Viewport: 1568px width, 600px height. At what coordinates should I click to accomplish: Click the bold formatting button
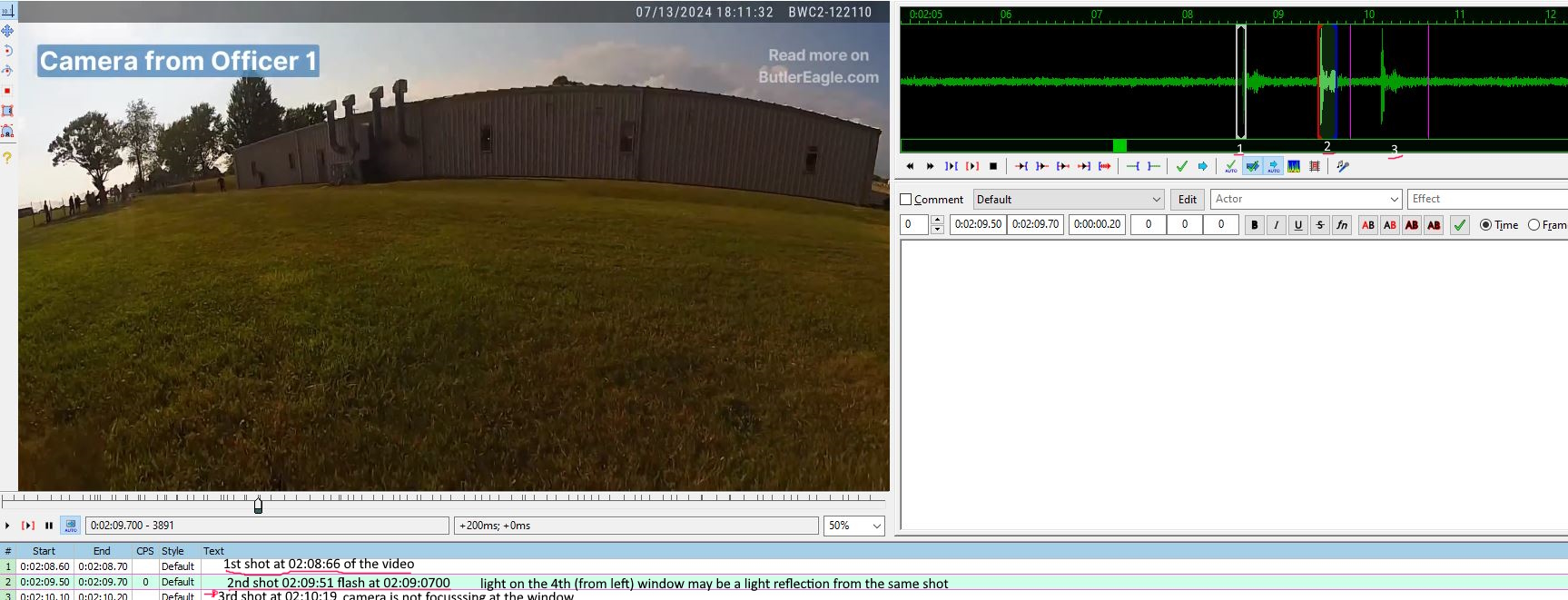point(1254,225)
